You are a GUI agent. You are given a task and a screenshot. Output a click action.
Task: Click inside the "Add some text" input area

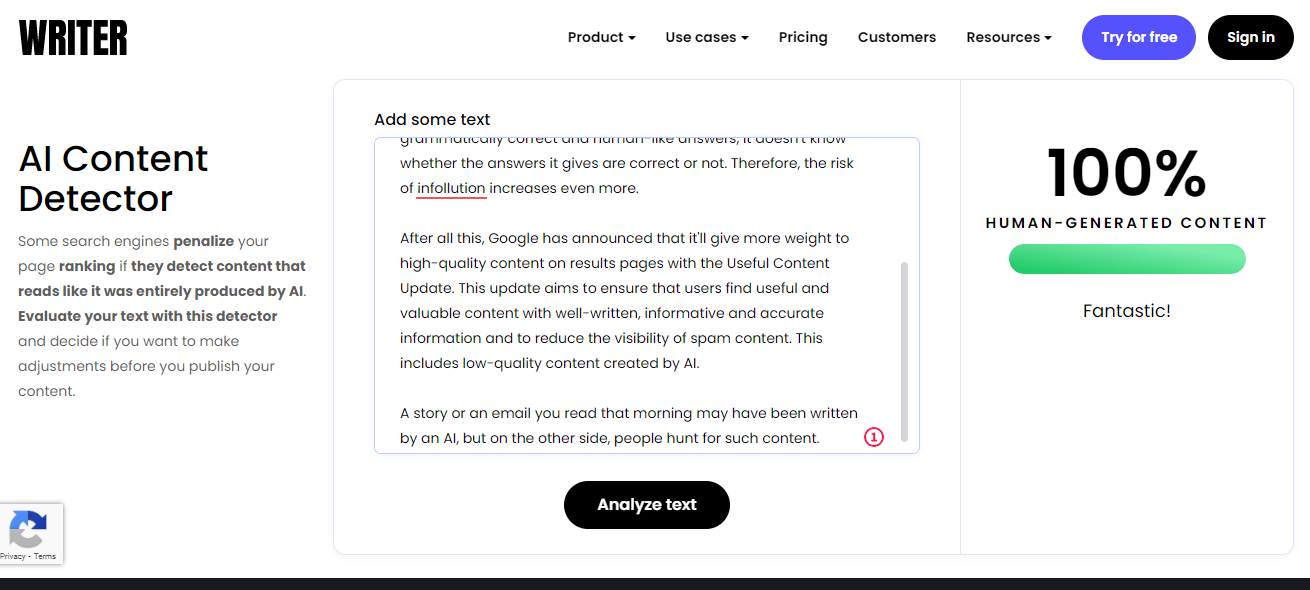point(640,300)
